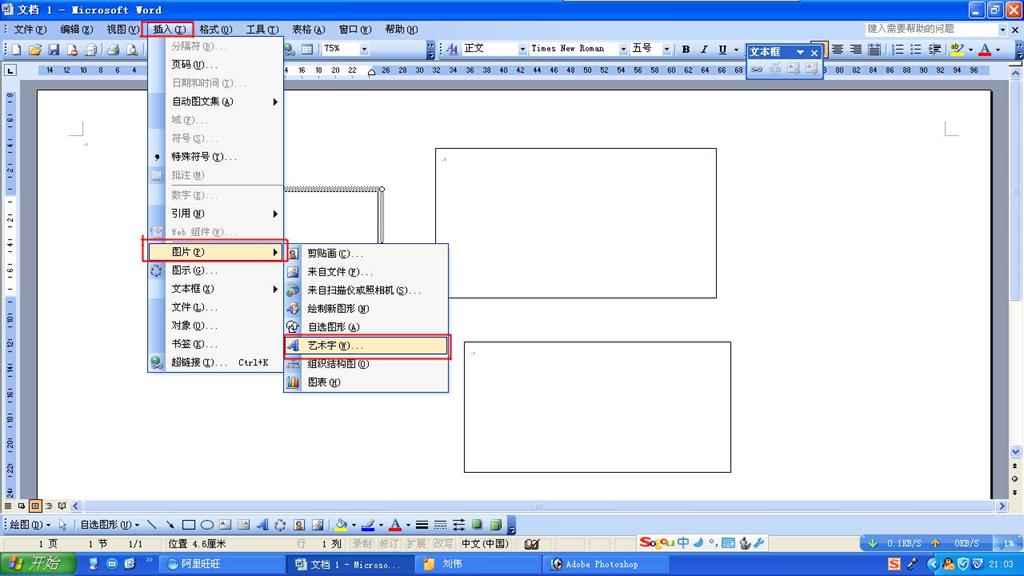Click the font color red A swatch
The height and width of the screenshot is (576, 1024).
click(985, 49)
